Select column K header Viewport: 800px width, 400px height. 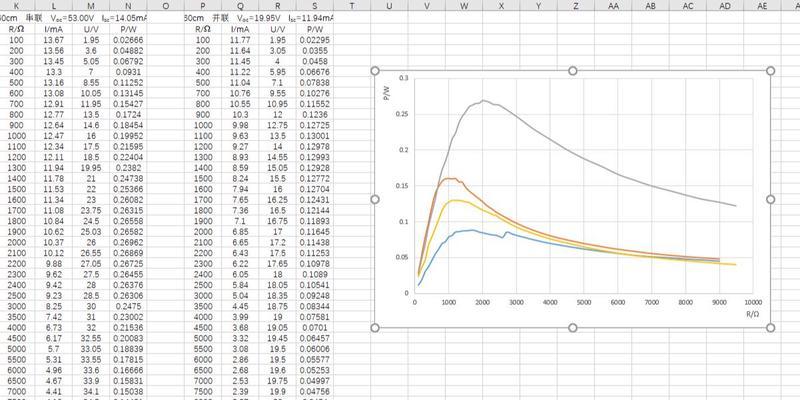[16, 6]
